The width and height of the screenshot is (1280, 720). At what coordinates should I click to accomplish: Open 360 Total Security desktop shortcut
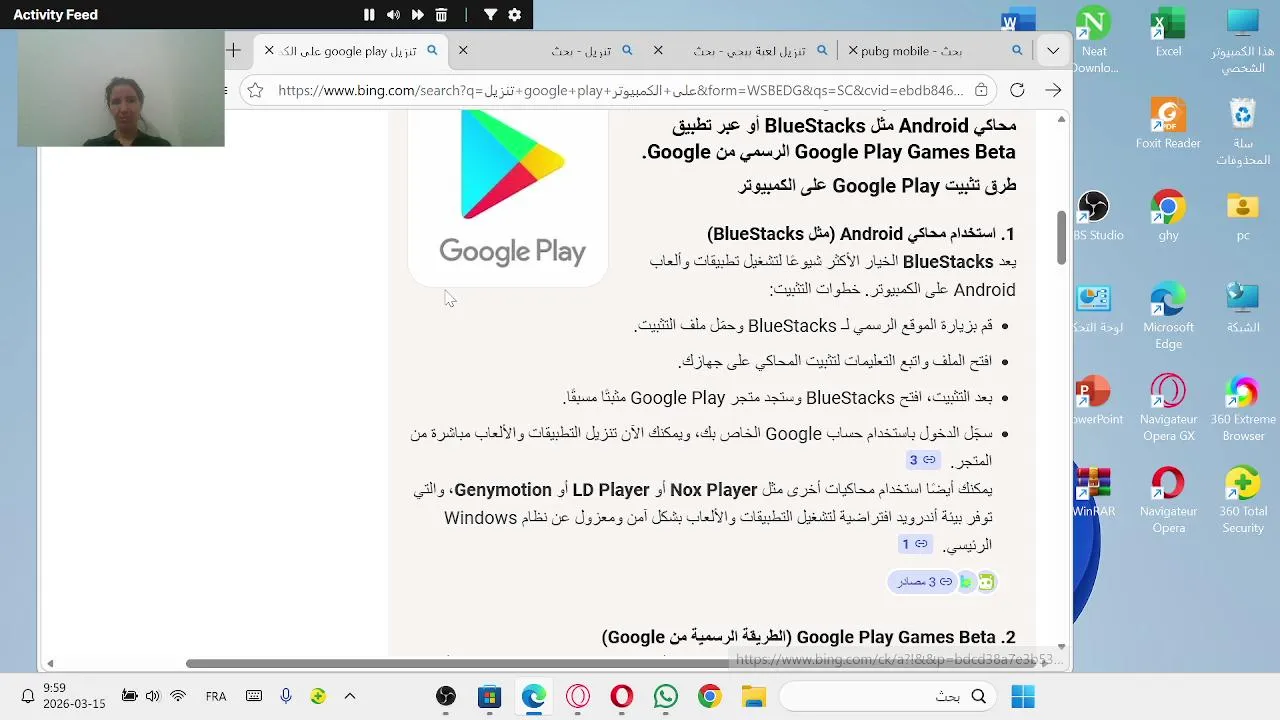click(1243, 500)
